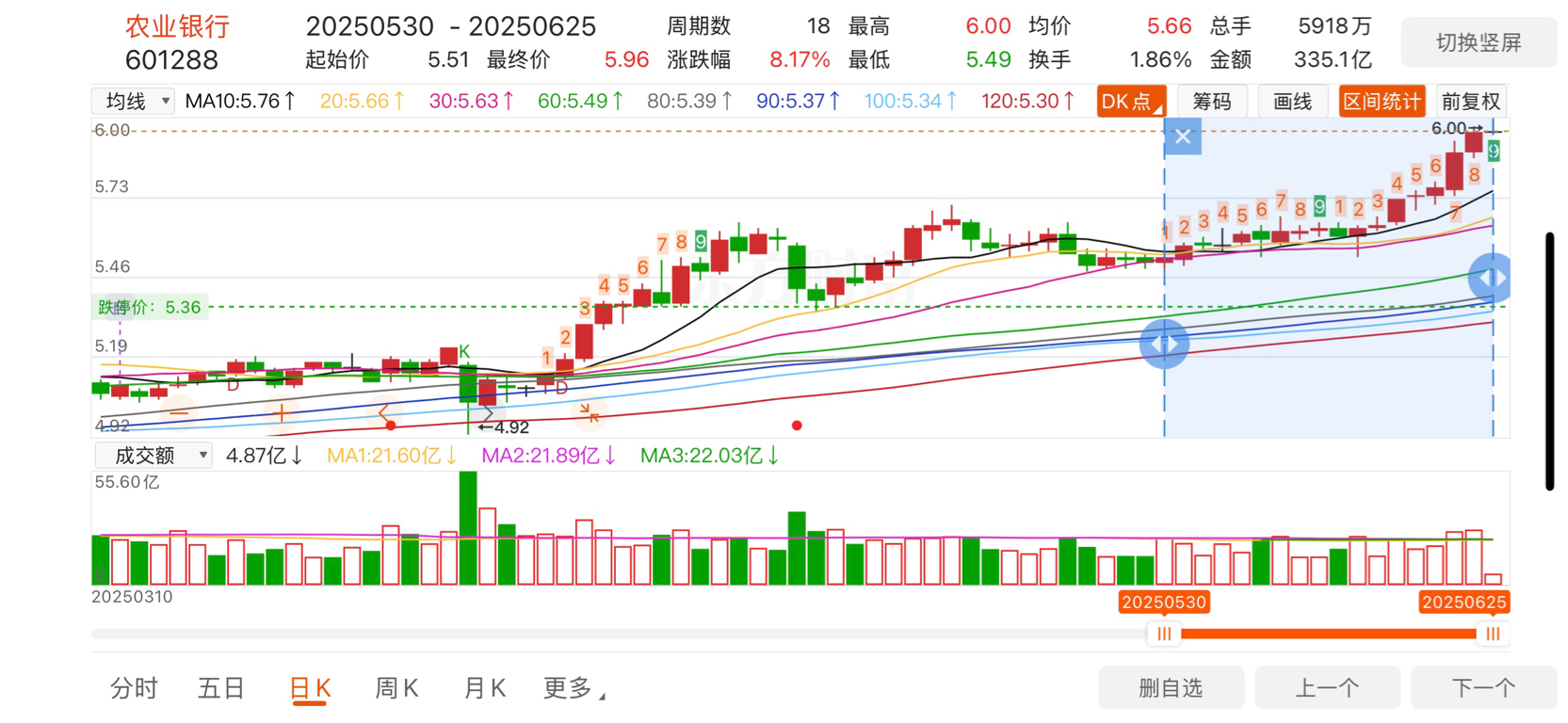Go to next stock with 下一个
Viewport: 1568px width, 723px height.
(x=1483, y=688)
